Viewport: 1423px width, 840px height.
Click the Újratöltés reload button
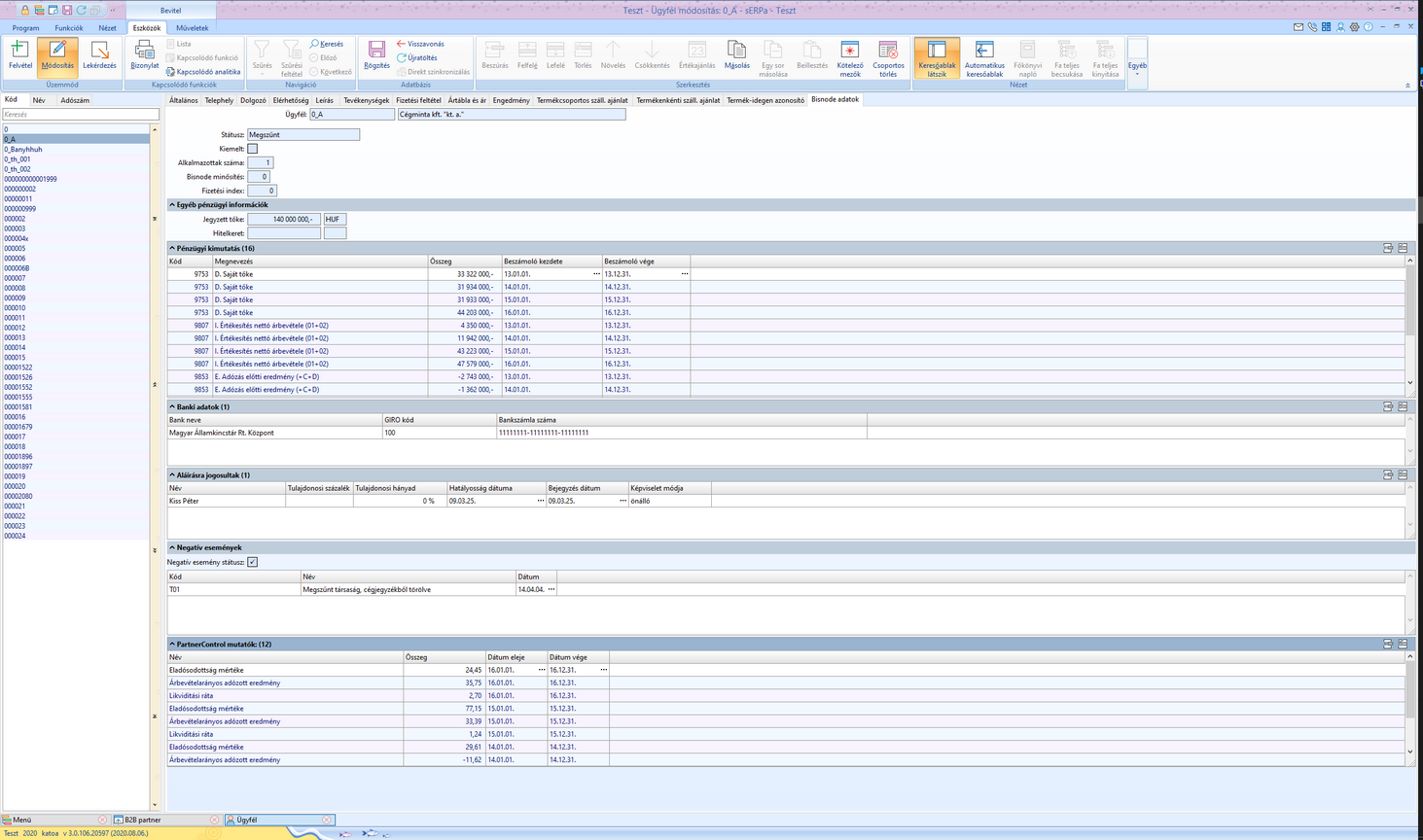click(417, 57)
